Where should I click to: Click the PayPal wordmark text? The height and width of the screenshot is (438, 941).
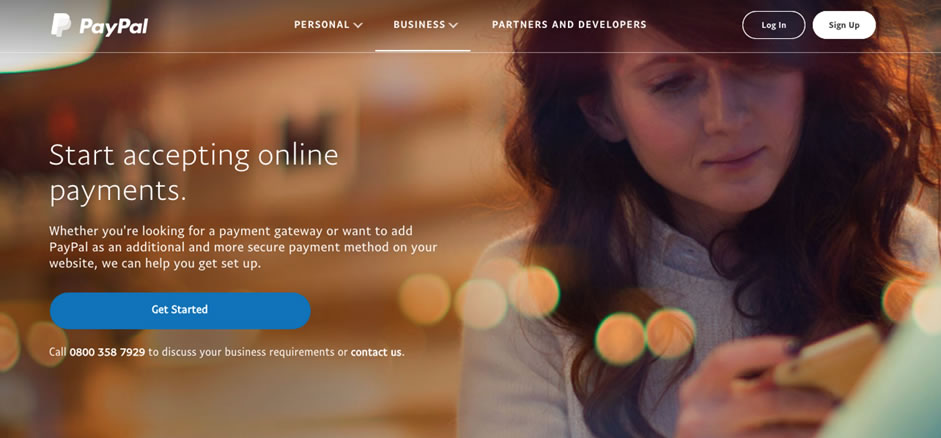click(113, 26)
